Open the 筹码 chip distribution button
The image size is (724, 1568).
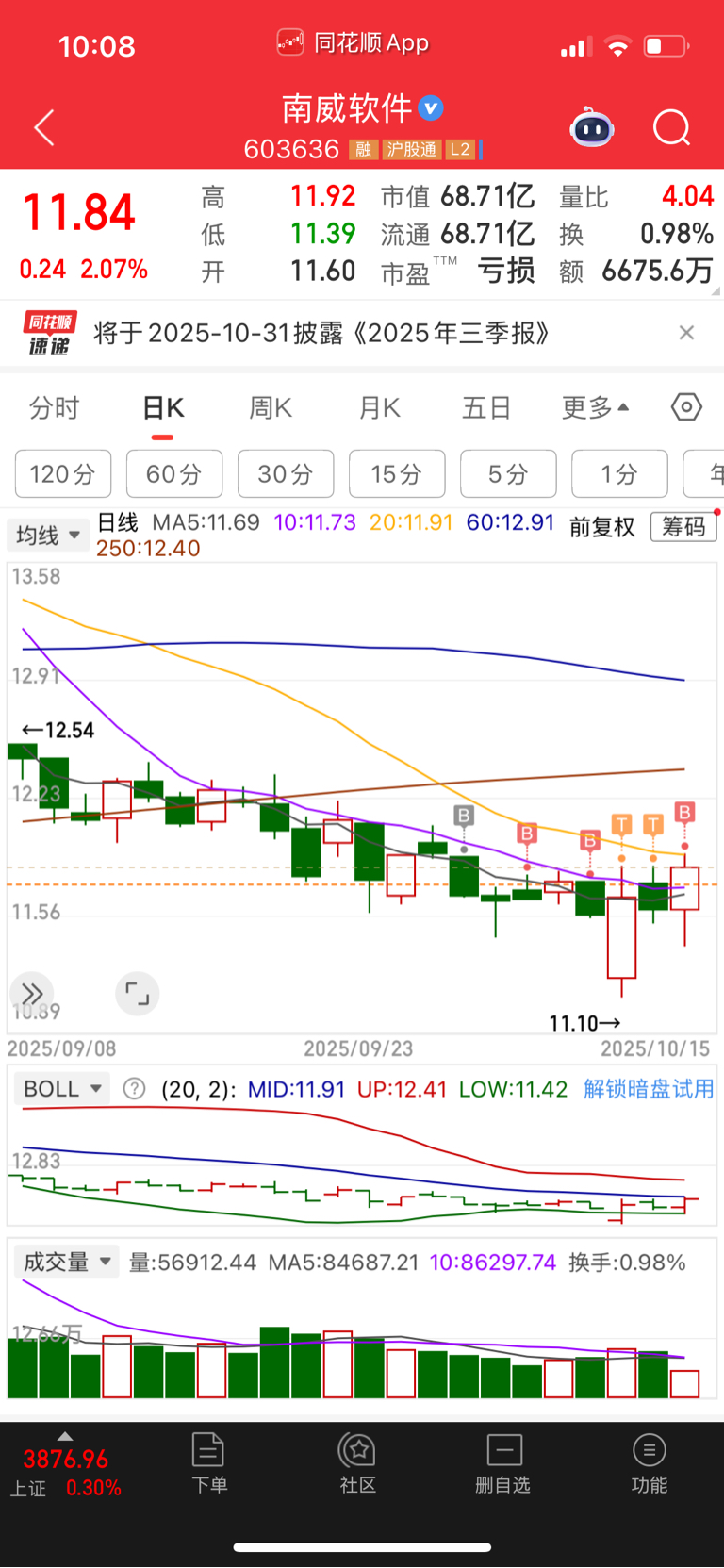(x=683, y=526)
